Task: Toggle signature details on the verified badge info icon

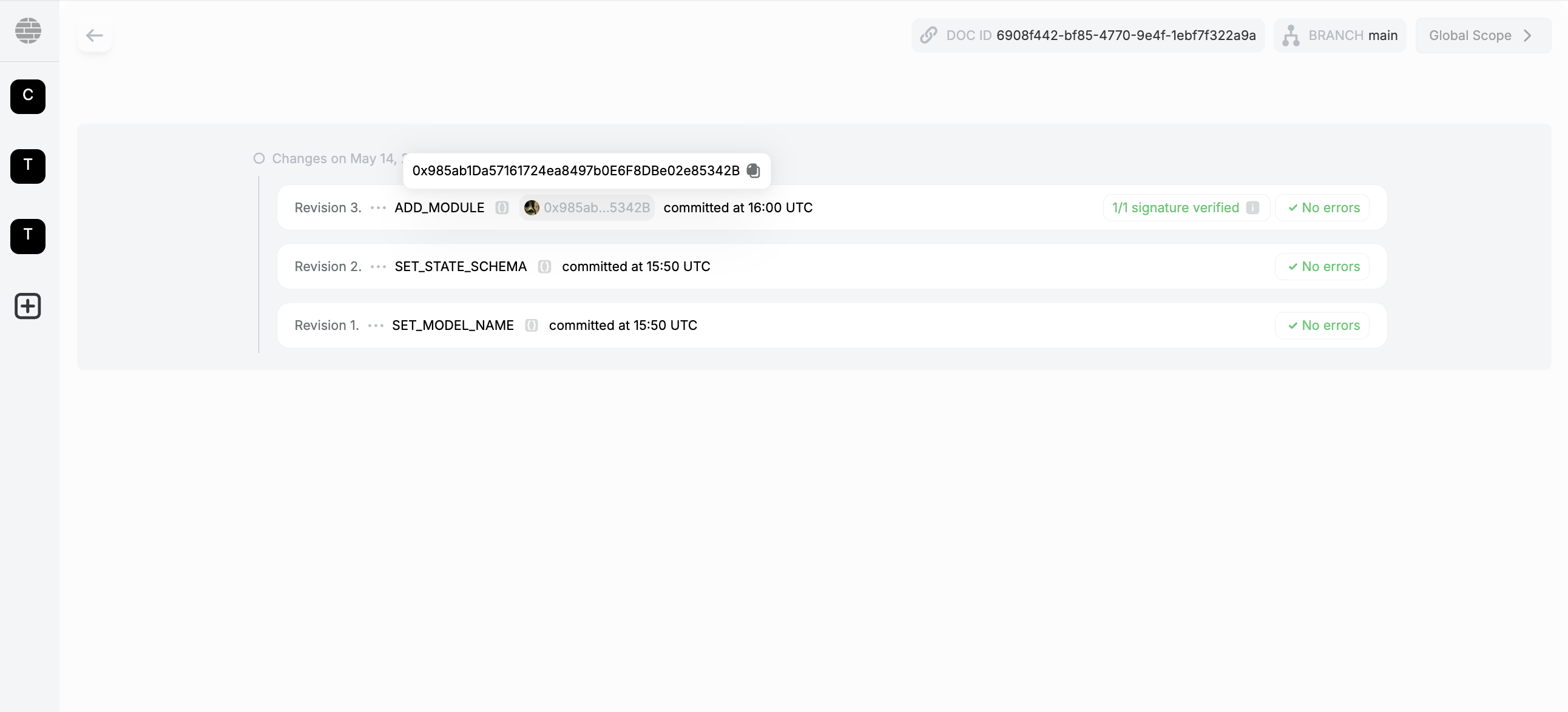Action: pos(1252,207)
